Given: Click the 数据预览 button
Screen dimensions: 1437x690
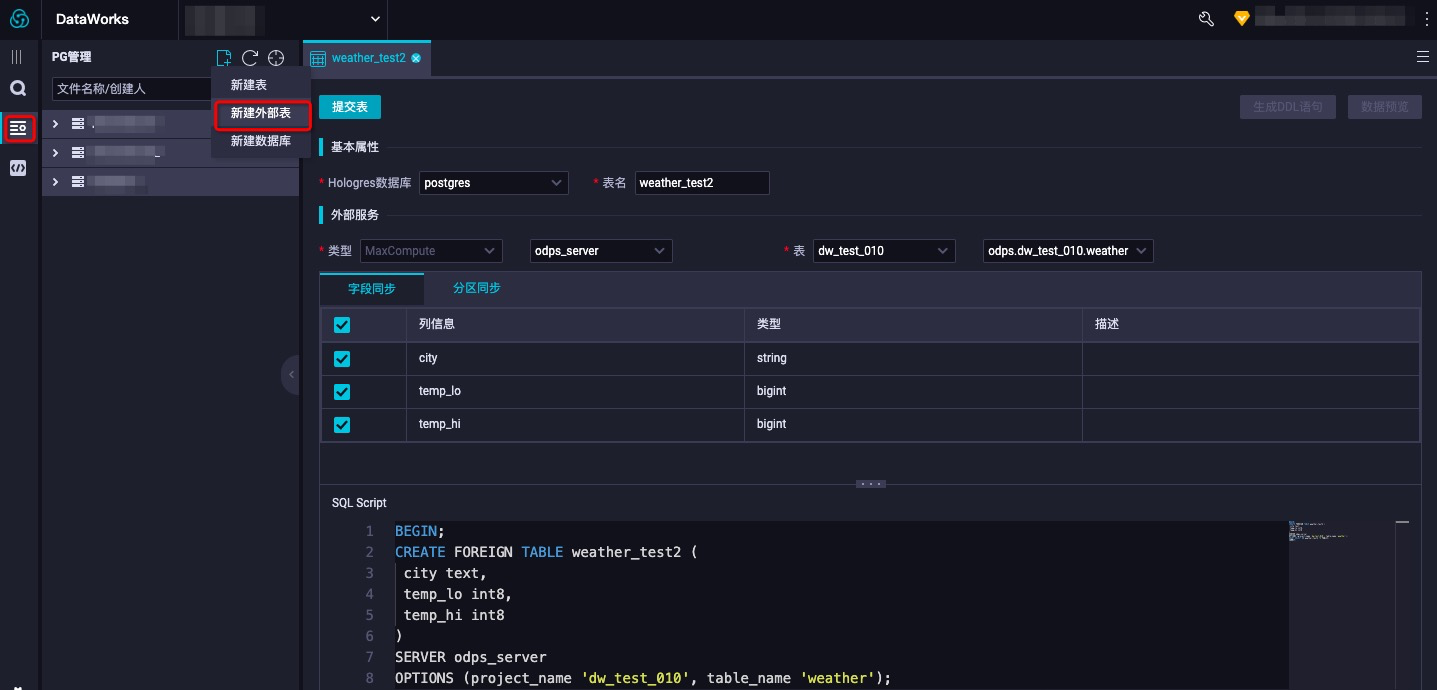Looking at the screenshot, I should pos(1385,107).
